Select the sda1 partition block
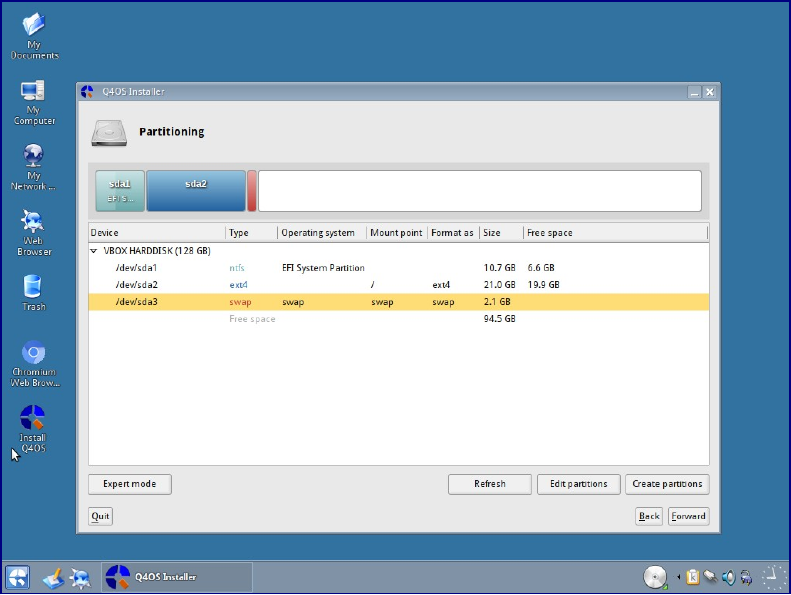Image resolution: width=791 pixels, height=595 pixels. pos(120,191)
